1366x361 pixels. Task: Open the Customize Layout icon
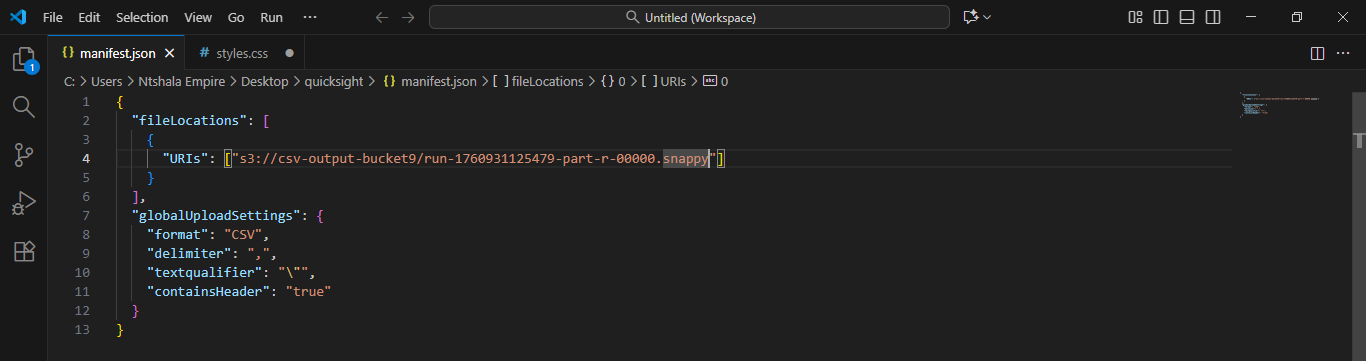[1135, 17]
